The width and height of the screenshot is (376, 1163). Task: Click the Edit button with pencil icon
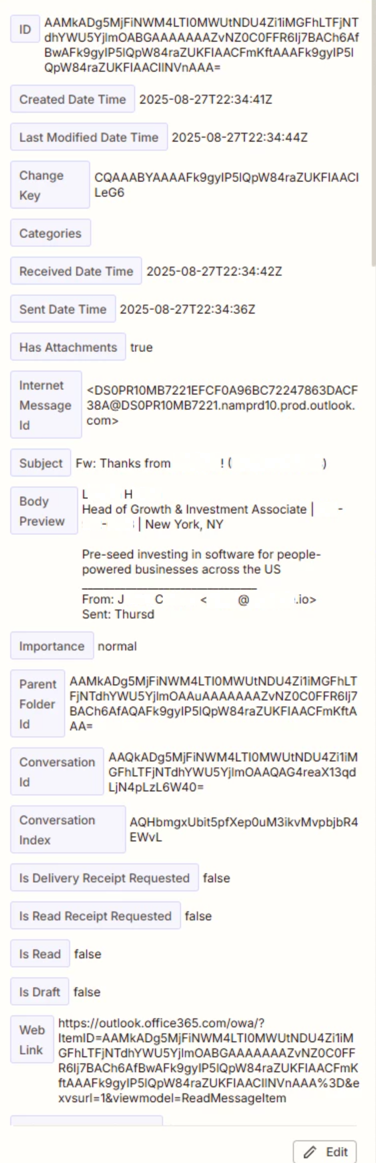click(x=325, y=1151)
